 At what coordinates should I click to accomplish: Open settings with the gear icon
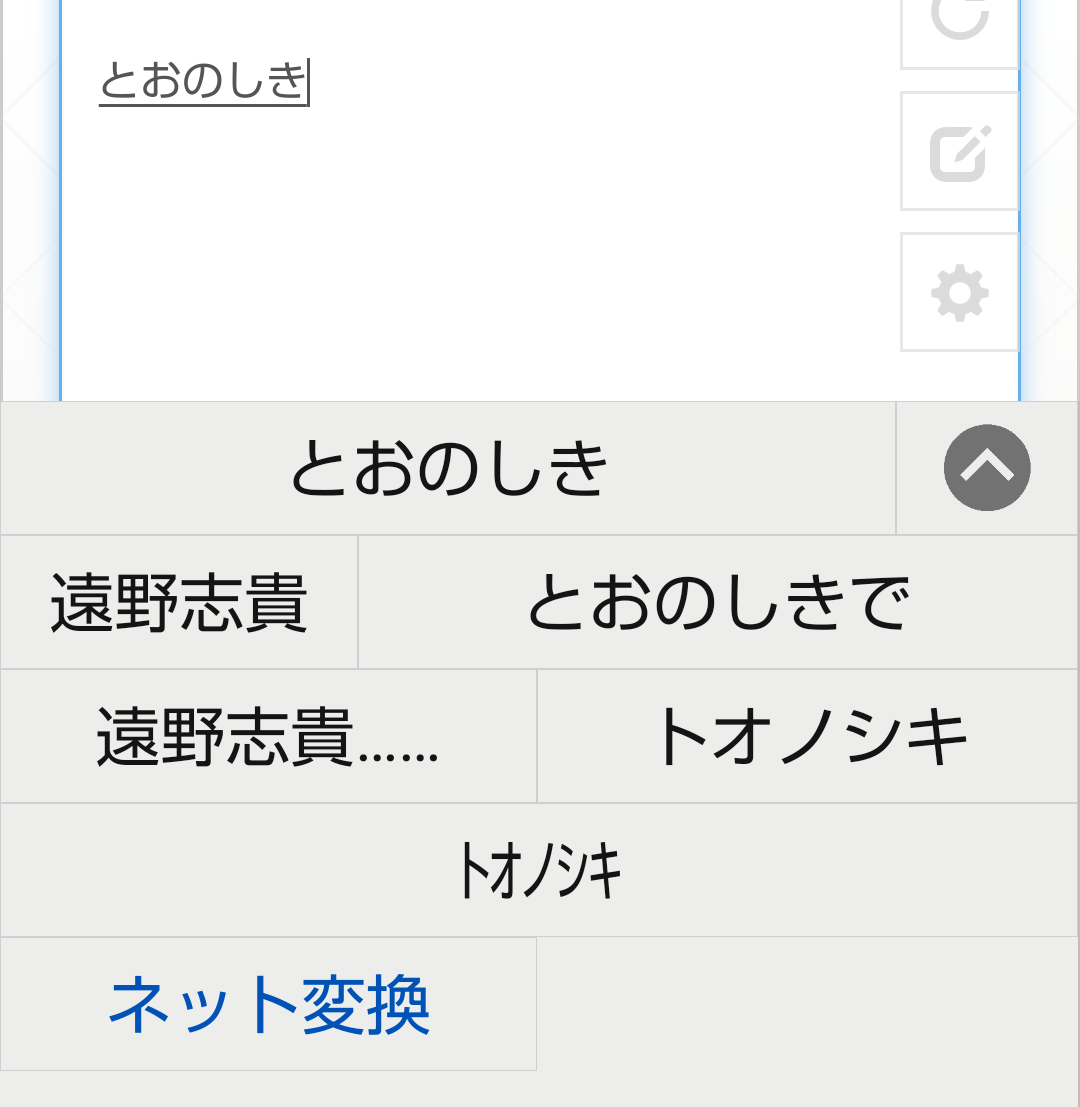[x=959, y=293]
